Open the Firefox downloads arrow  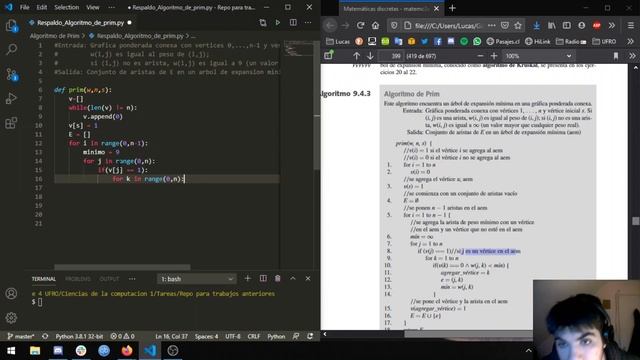click(x=536, y=25)
